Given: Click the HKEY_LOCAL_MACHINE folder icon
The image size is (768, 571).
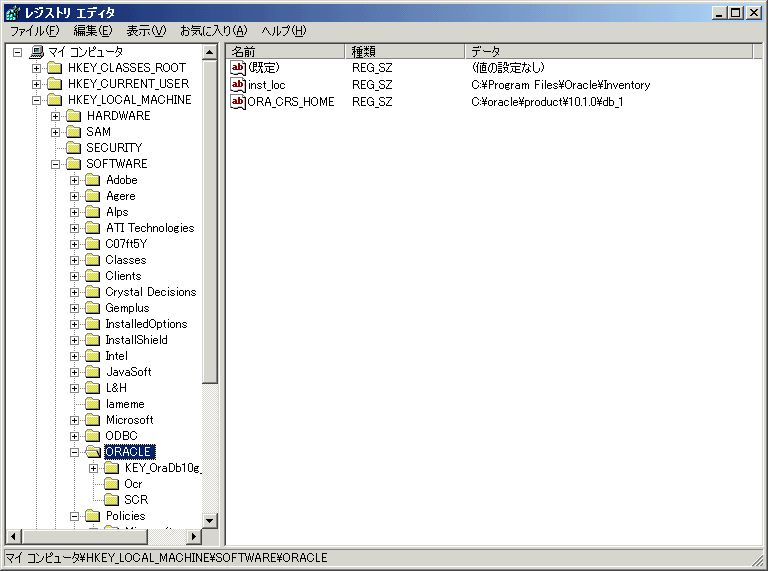Looking at the screenshot, I should (x=54, y=100).
